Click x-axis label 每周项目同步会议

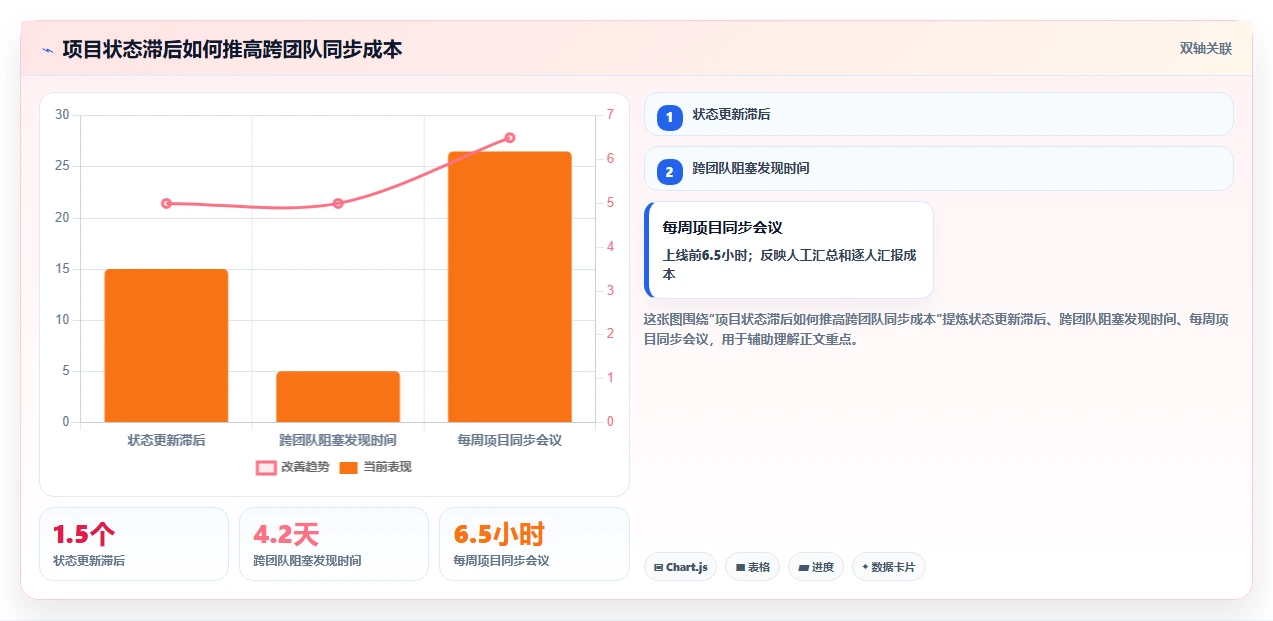pyautogui.click(x=510, y=440)
